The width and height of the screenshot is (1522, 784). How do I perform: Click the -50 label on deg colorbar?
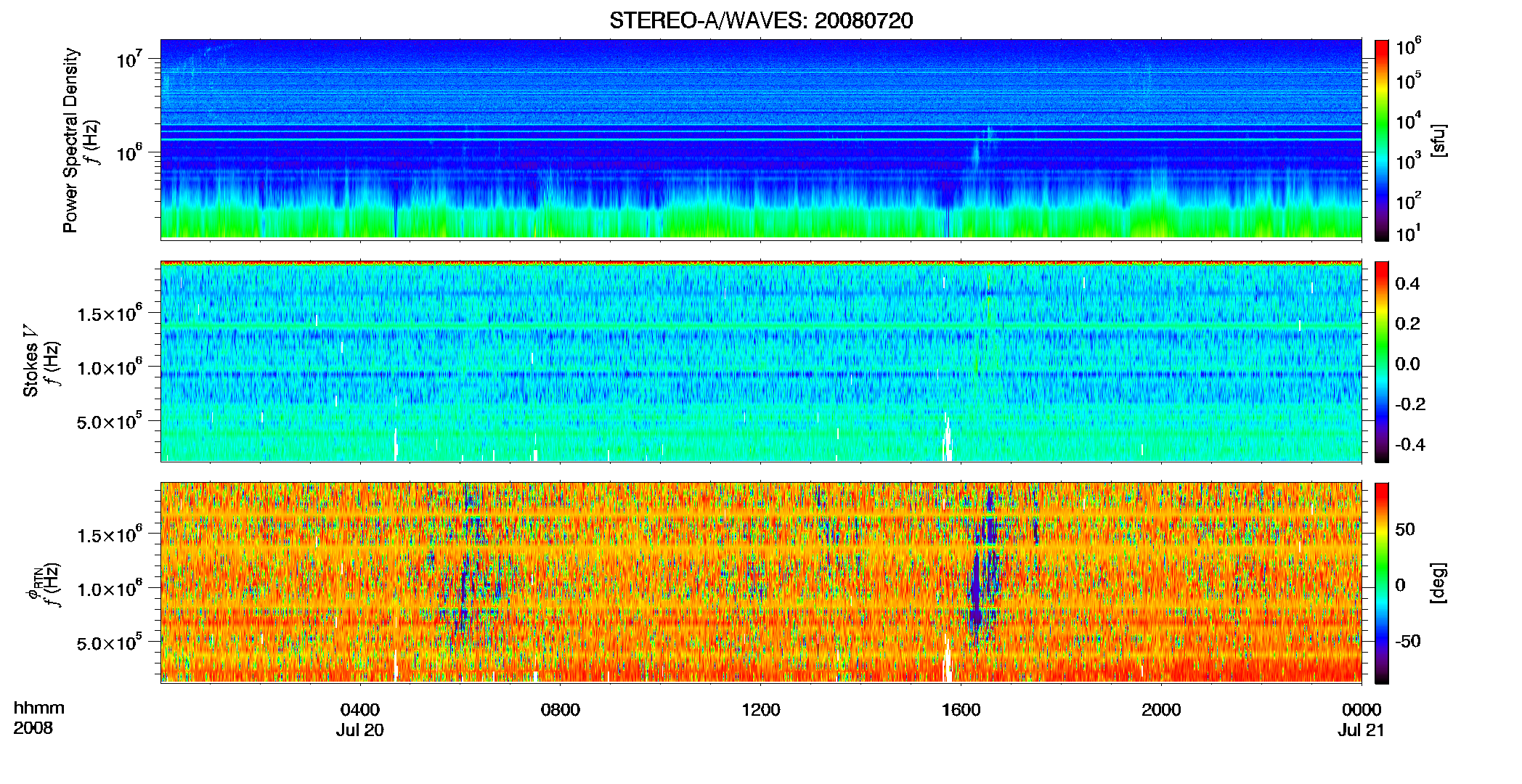pyautogui.click(x=1408, y=642)
